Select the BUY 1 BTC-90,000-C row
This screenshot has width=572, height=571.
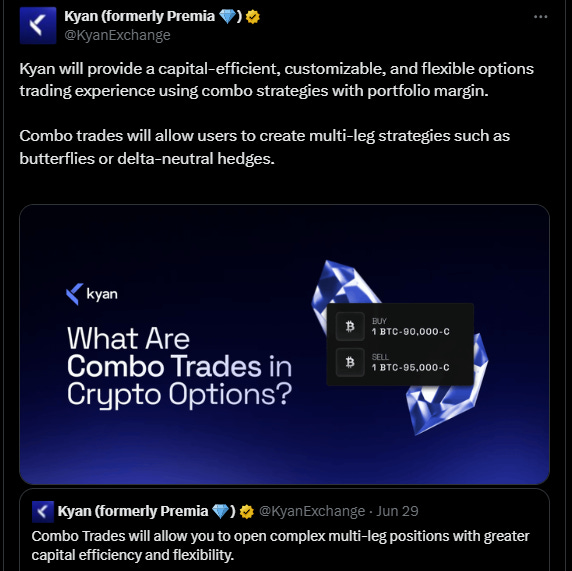(x=400, y=327)
